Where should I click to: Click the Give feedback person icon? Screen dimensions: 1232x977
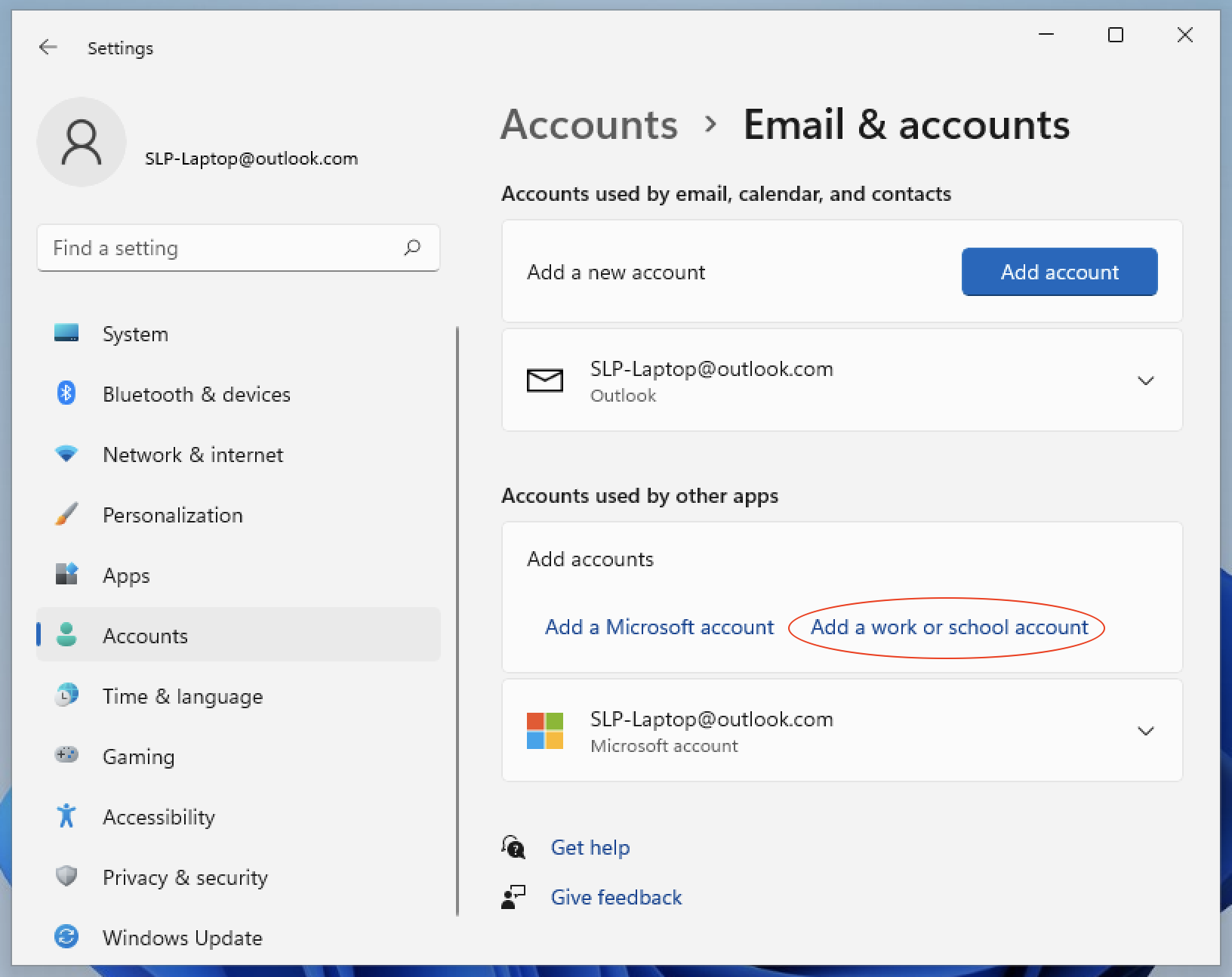[x=513, y=897]
